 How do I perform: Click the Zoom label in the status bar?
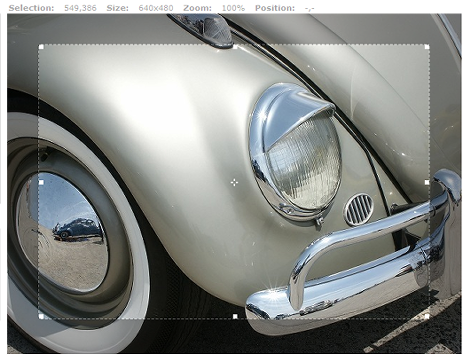tap(197, 8)
